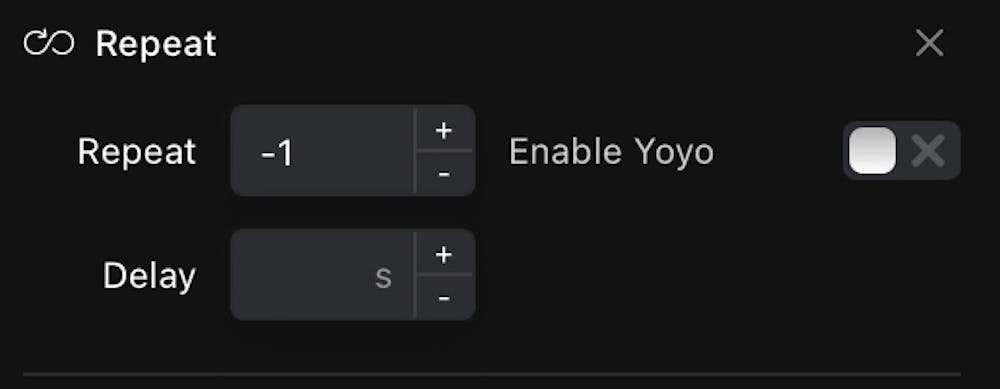Click the white knob of the Yoyo switch
The height and width of the screenshot is (389, 1000).
click(872, 150)
